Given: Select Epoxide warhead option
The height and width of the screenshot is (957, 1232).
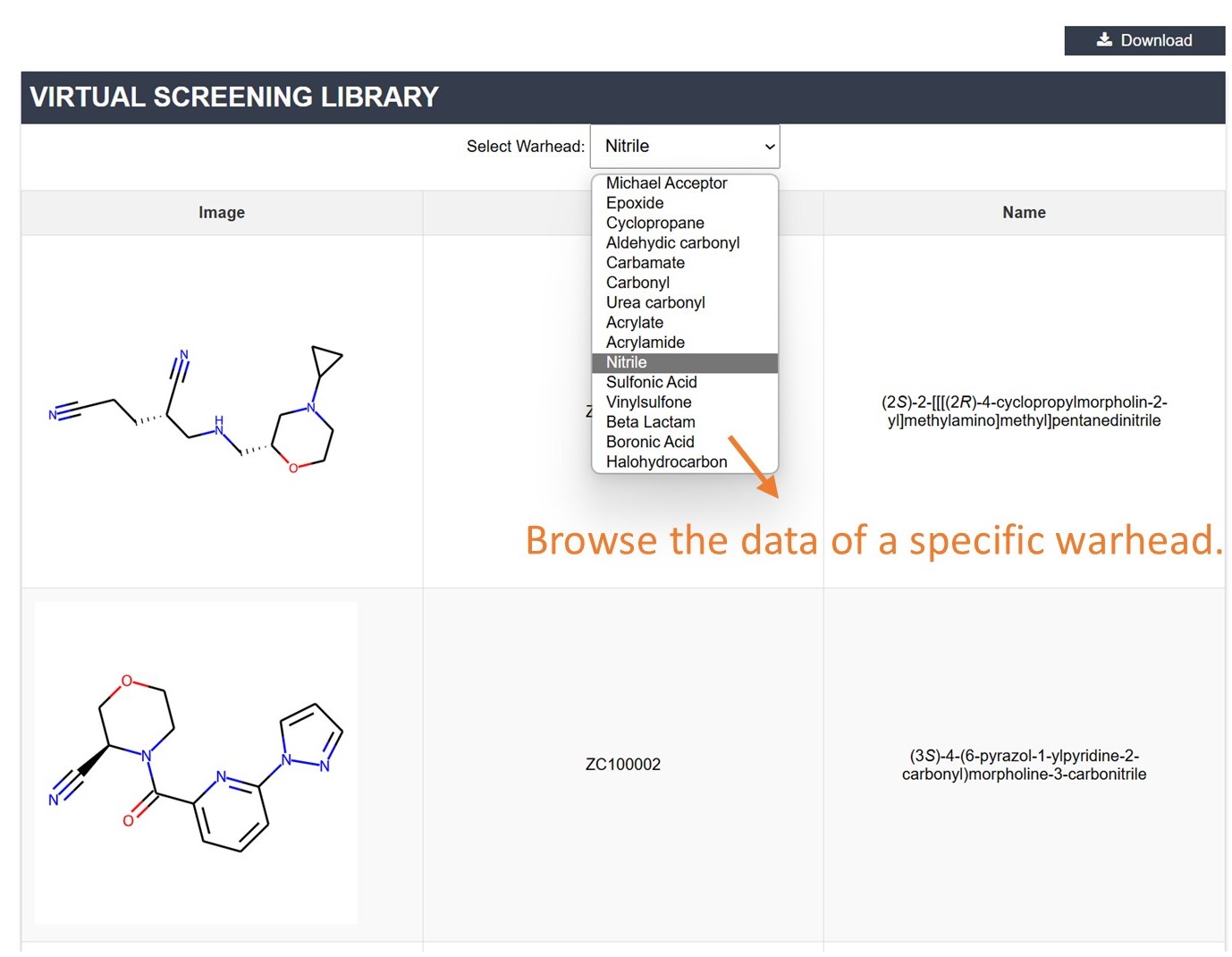Looking at the screenshot, I should pos(635,203).
